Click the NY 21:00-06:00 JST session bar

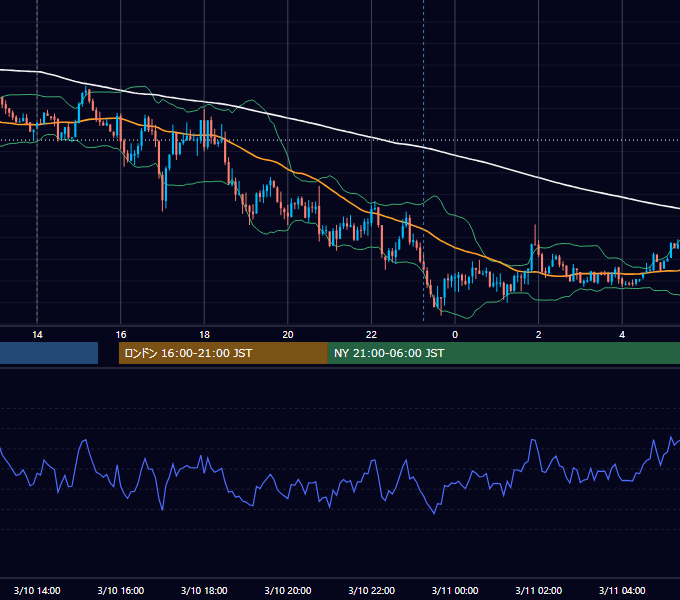(503, 353)
